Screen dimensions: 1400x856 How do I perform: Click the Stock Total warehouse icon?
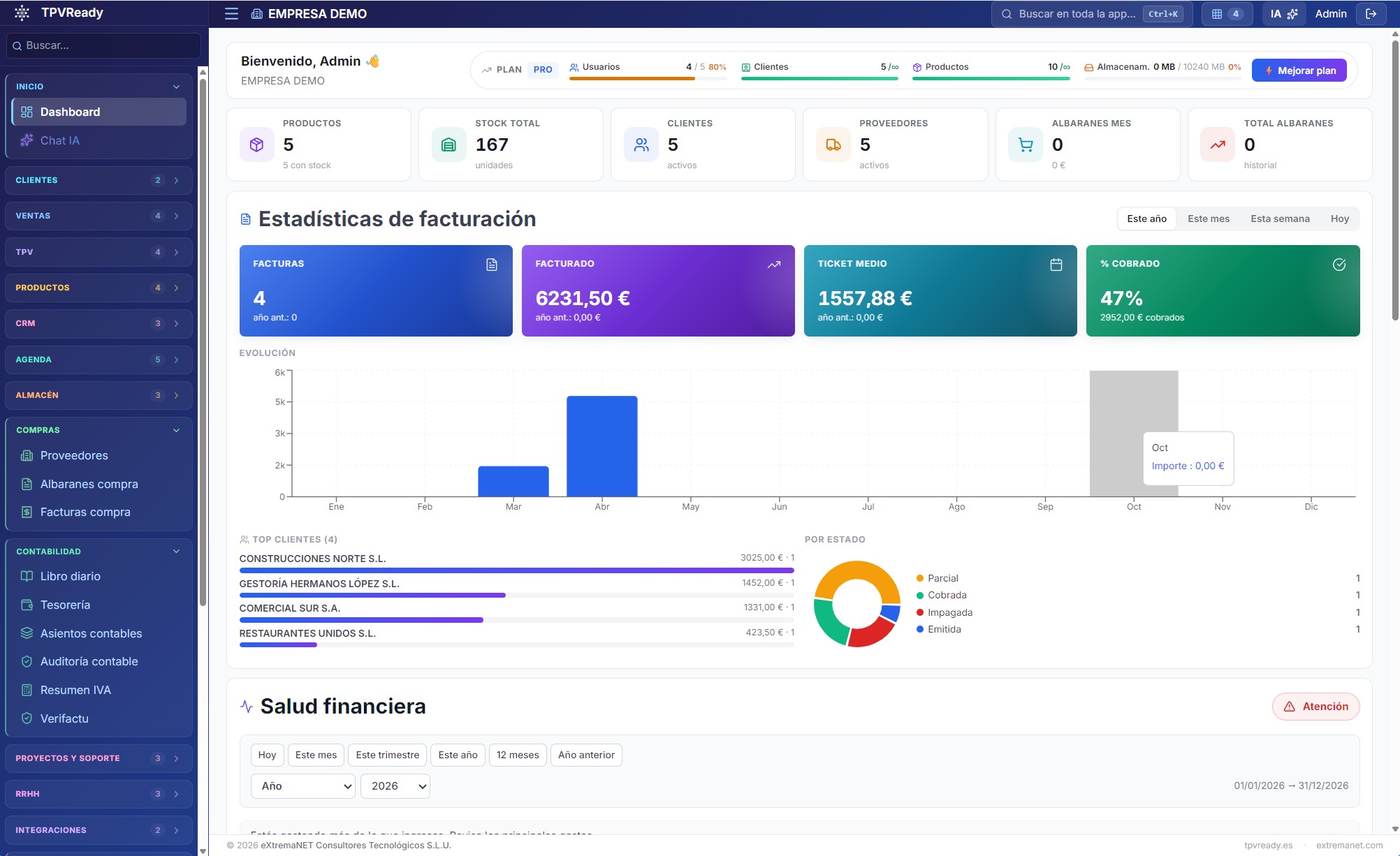tap(449, 145)
